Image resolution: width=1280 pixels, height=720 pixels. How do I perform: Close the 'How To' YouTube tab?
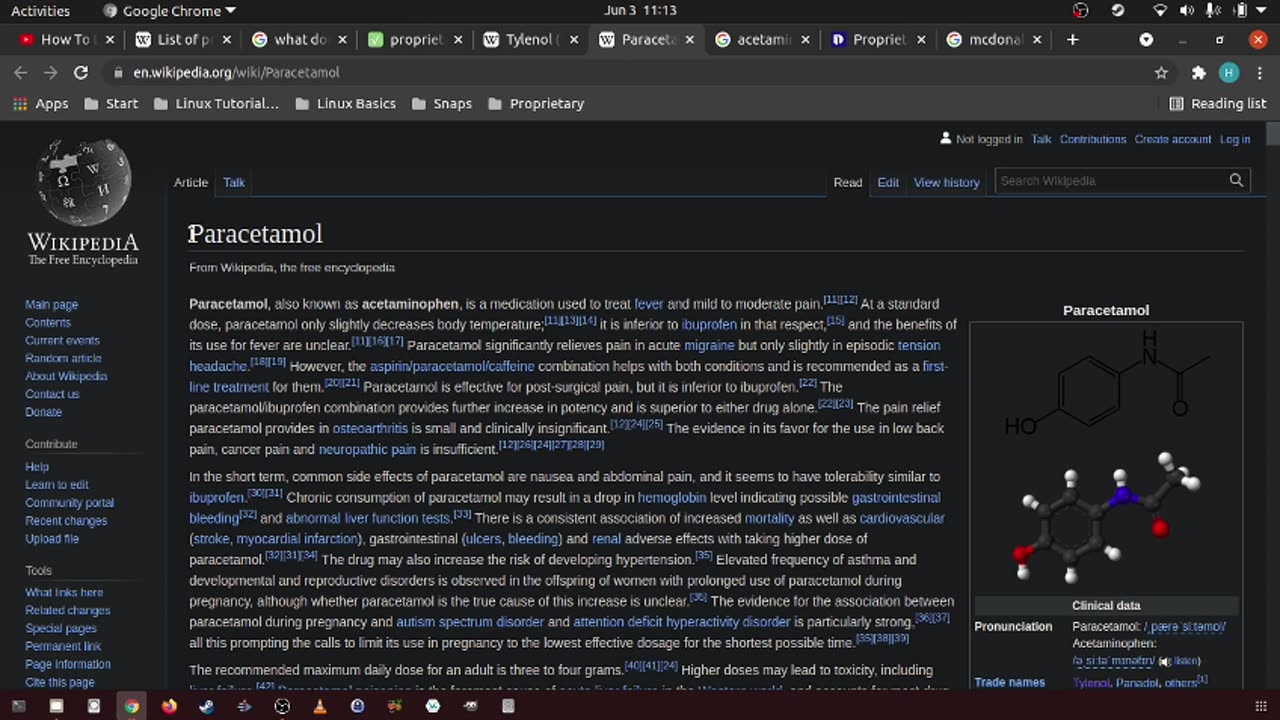110,40
